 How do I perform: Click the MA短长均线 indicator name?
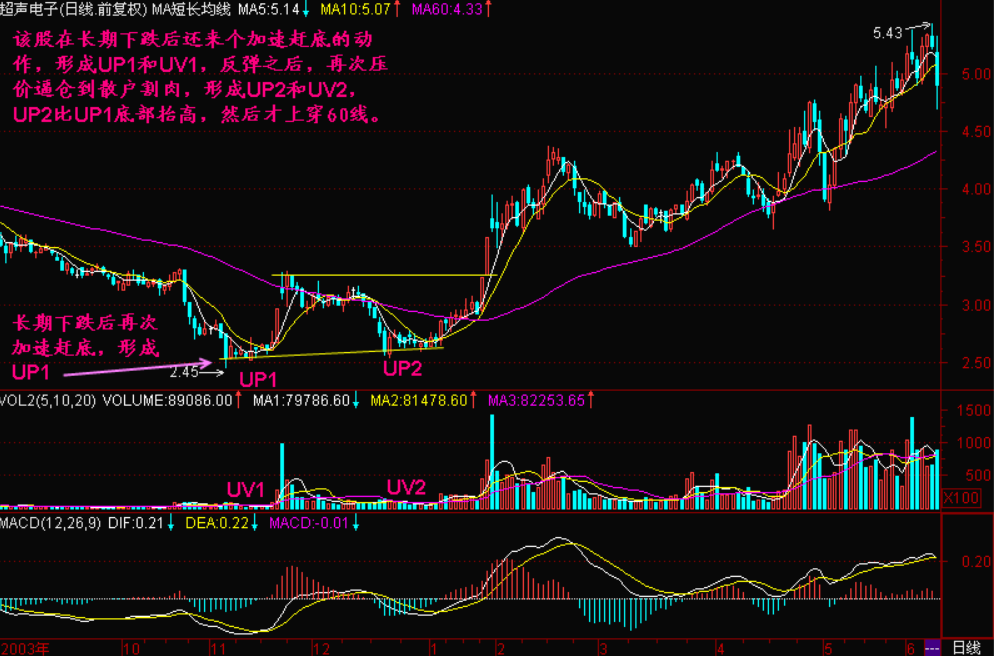tap(198, 9)
